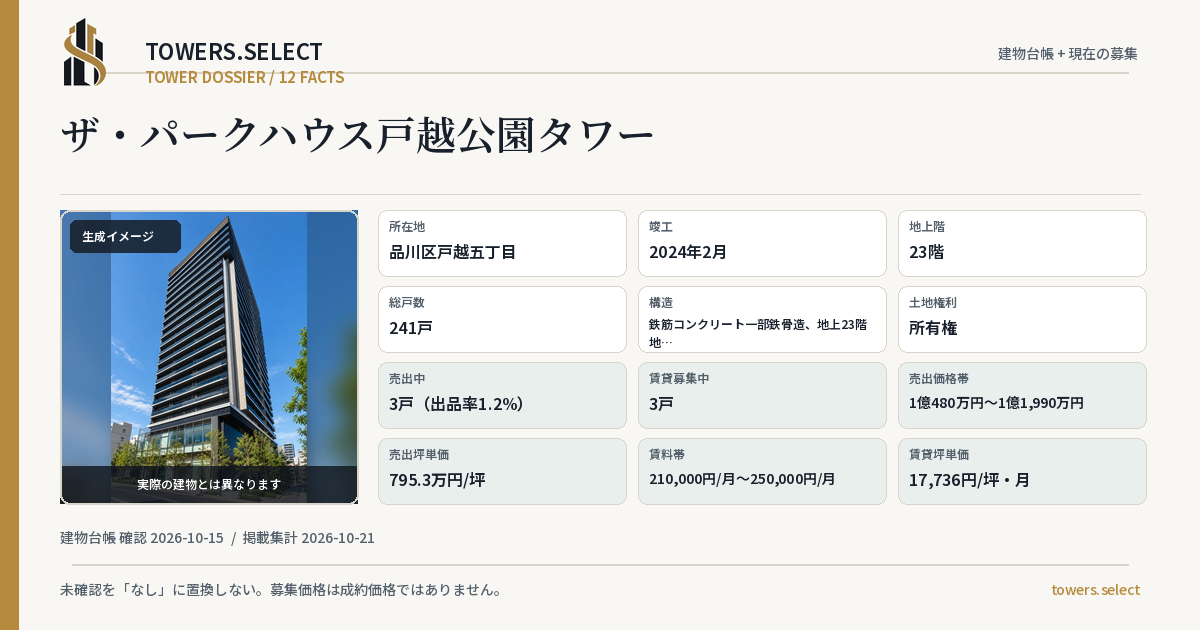Select the 売出中 3戸 listing card

502,395
